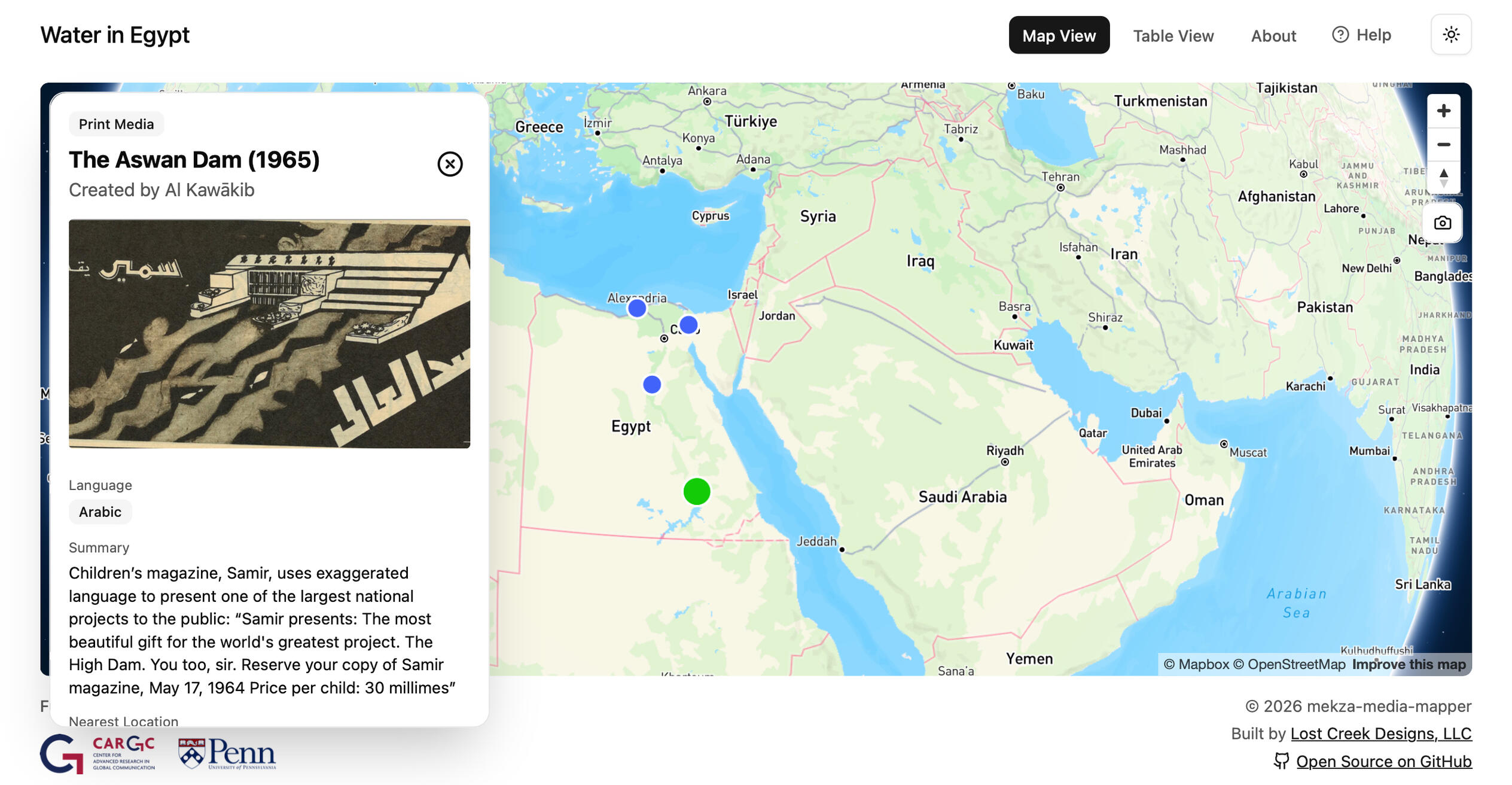Open Help via the question mark icon
Screen dimensions: 1512x785
click(1341, 35)
